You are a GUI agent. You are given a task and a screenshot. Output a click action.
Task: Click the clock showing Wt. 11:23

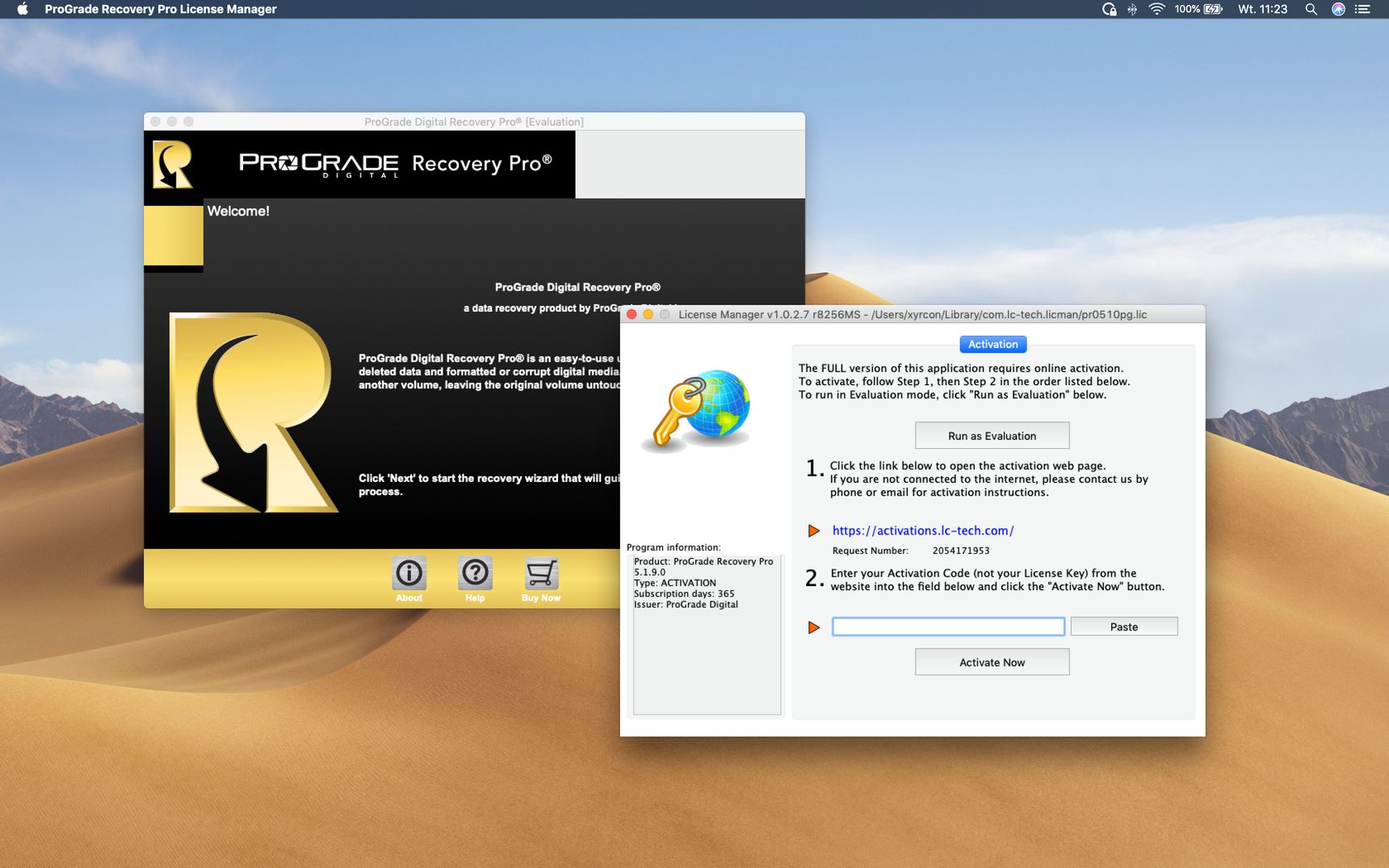[1262, 9]
